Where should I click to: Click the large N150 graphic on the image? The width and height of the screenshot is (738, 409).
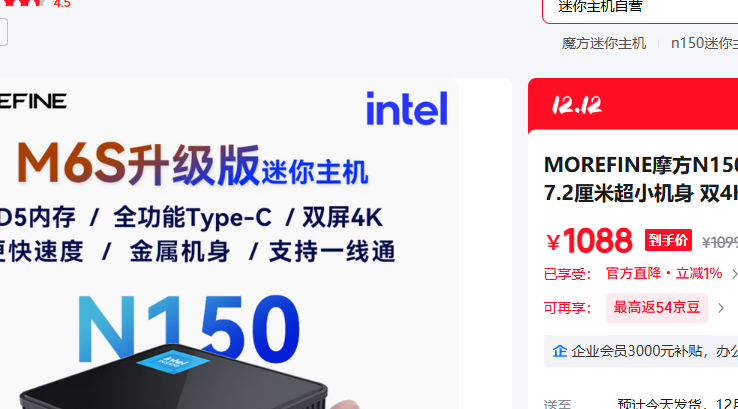pos(188,328)
